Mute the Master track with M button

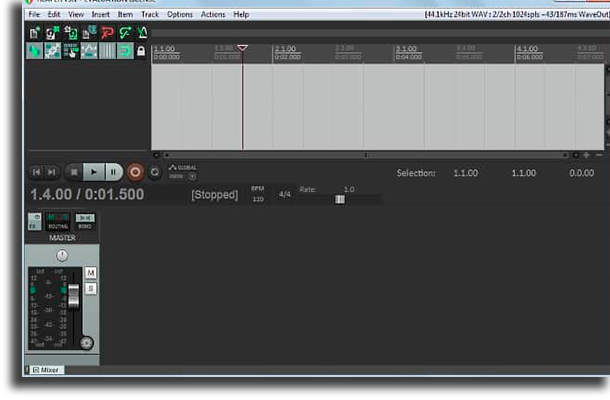tap(91, 273)
